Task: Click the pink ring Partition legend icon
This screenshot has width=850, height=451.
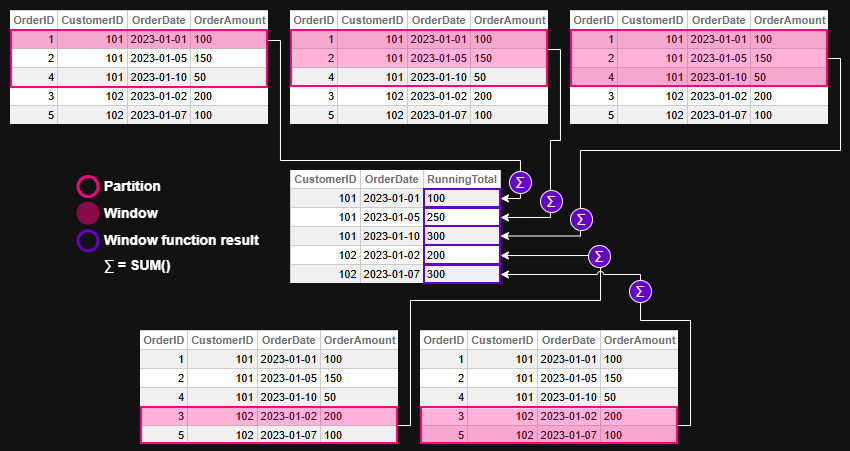Action: [x=88, y=186]
